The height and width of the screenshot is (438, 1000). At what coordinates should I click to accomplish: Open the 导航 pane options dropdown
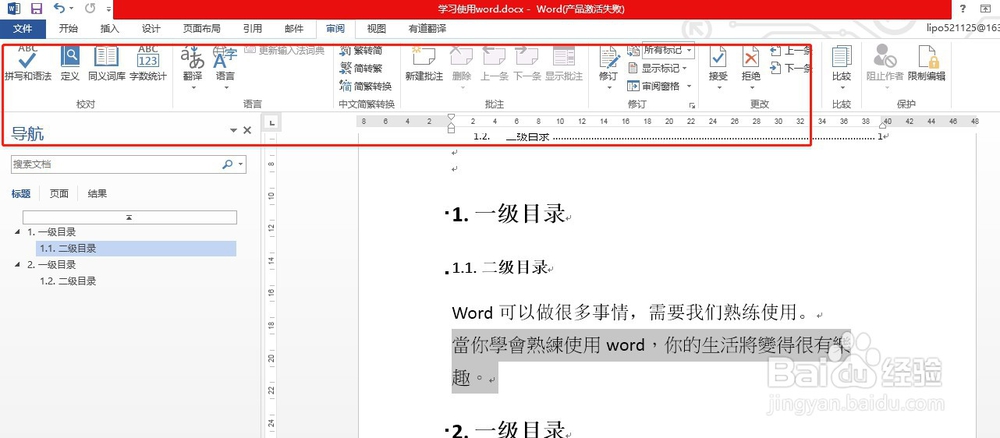pos(233,131)
